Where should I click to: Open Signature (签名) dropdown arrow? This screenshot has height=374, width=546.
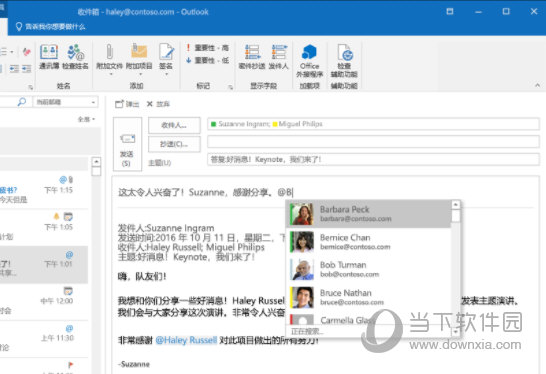click(x=166, y=74)
